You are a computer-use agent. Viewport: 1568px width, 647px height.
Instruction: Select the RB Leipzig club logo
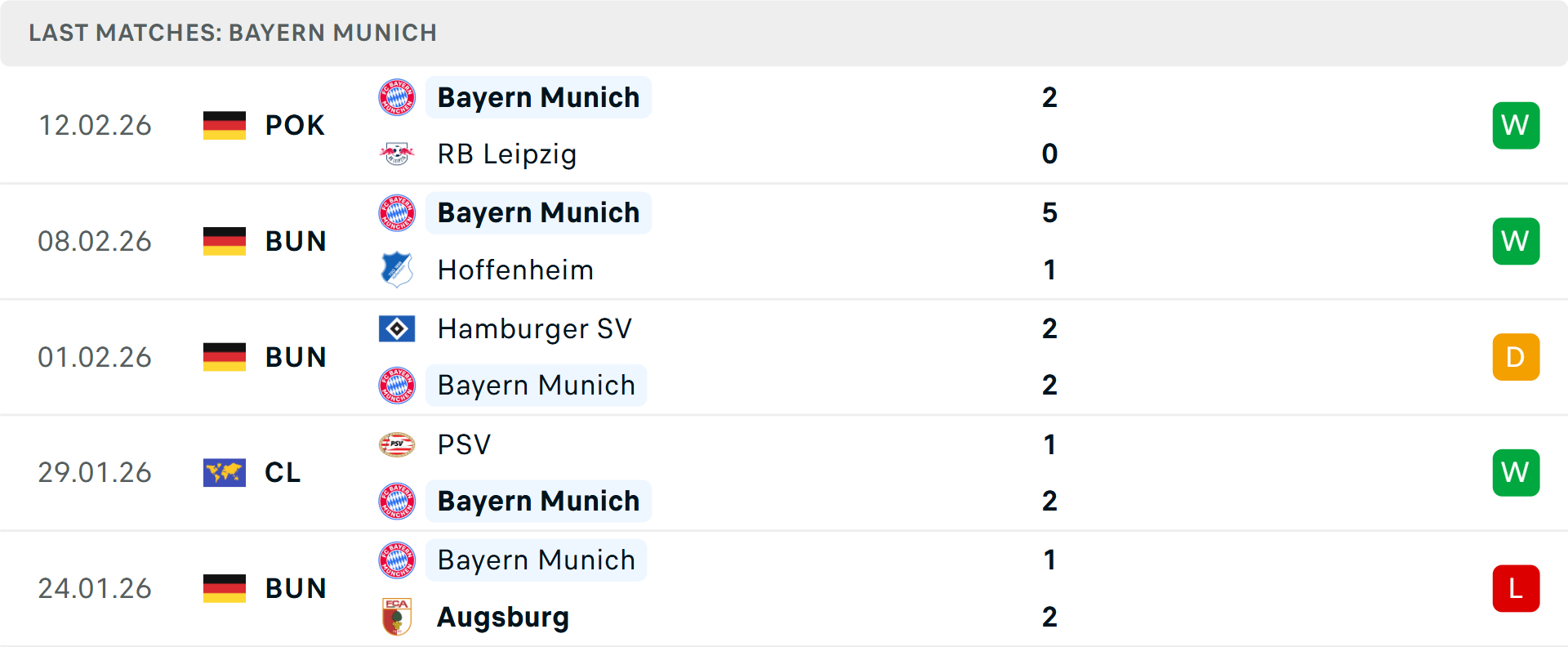[397, 154]
